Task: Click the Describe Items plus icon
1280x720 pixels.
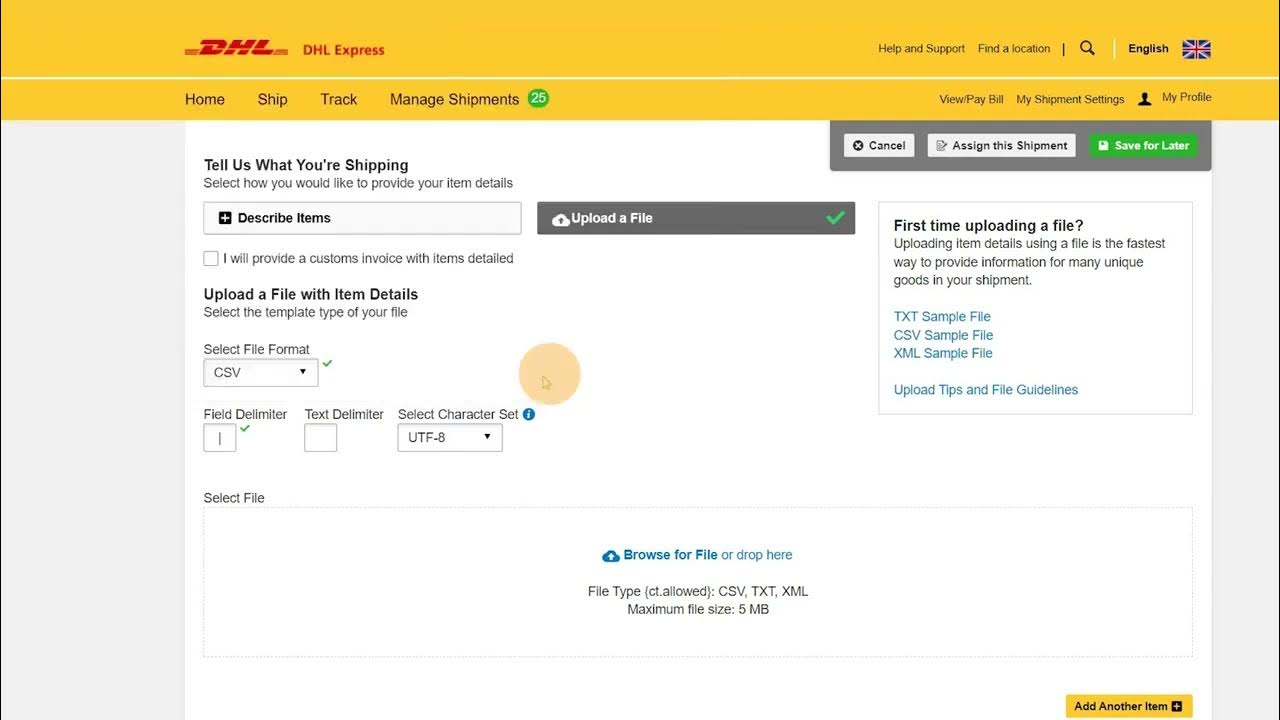Action: (225, 218)
